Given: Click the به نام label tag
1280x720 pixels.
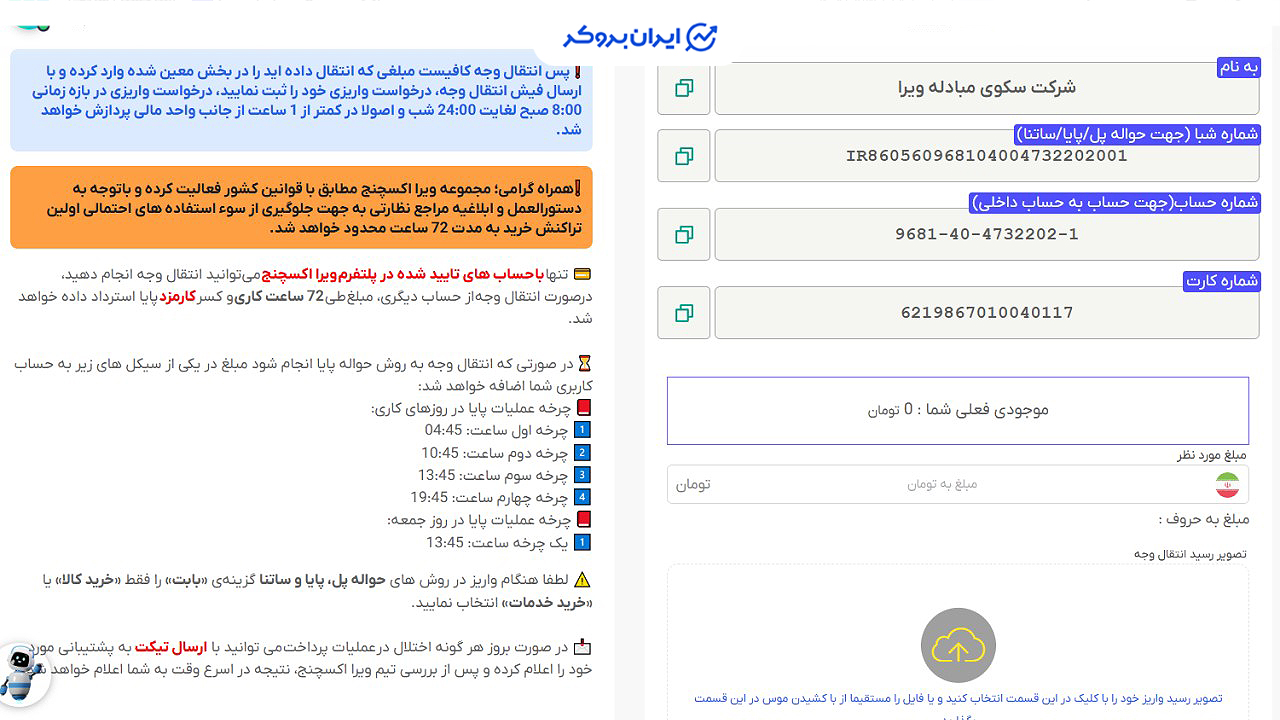Looking at the screenshot, I should 1238,67.
